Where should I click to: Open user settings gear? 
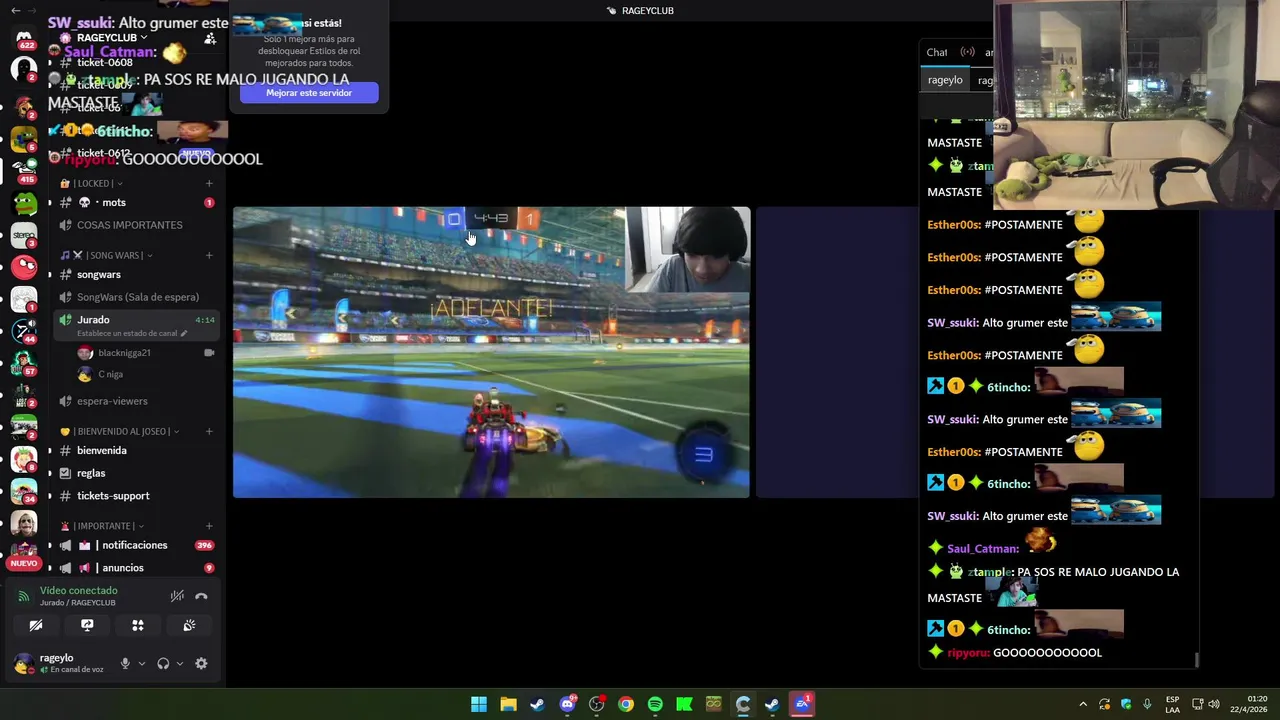pos(201,663)
